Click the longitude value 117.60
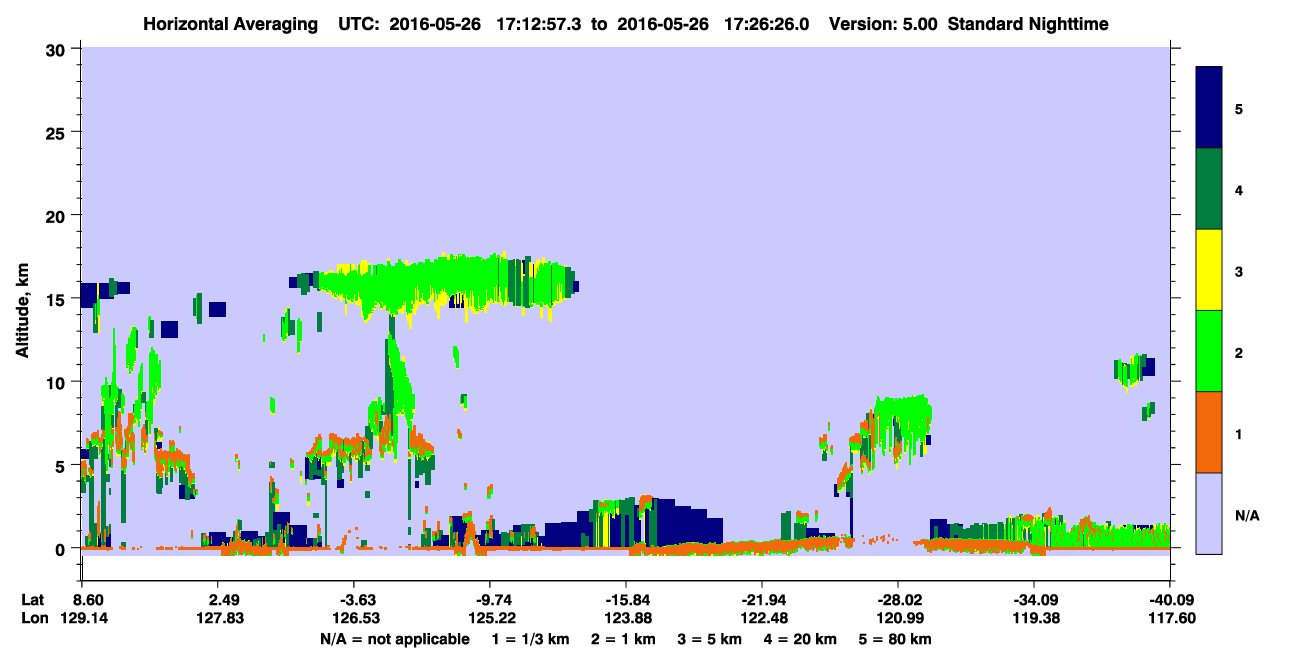Screen dimensions: 1300x667 coord(1171,618)
